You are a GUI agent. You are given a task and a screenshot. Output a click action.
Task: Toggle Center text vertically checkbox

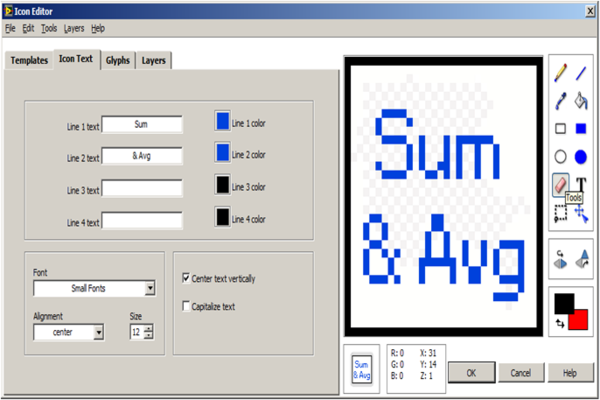pyautogui.click(x=186, y=278)
